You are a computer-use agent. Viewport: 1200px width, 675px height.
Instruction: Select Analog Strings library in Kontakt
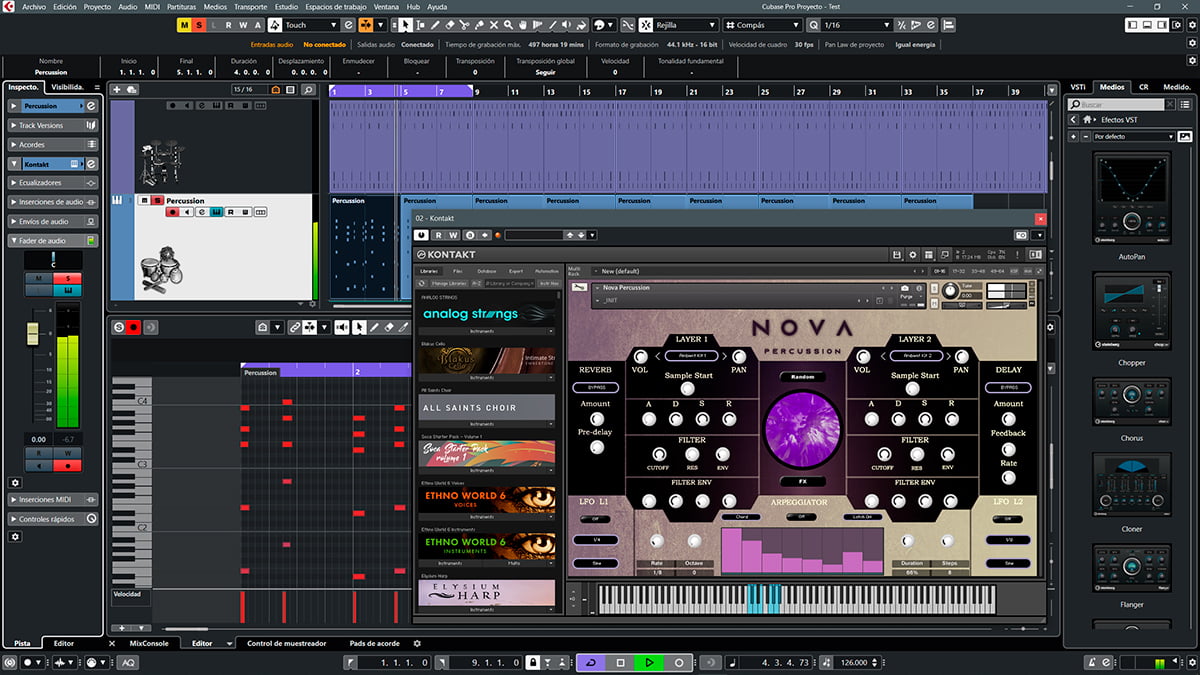[487, 313]
